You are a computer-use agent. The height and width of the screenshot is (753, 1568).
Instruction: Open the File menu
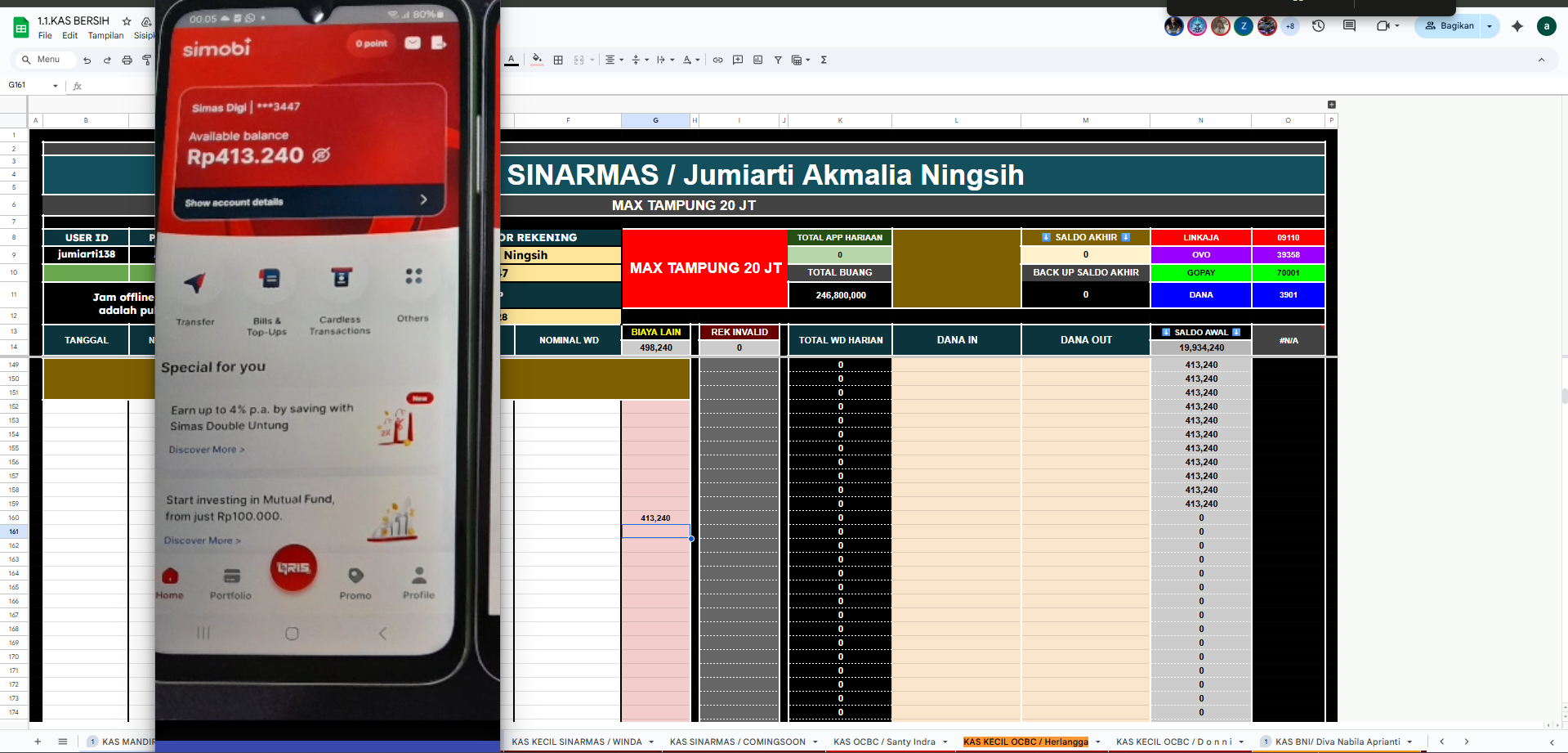click(45, 35)
